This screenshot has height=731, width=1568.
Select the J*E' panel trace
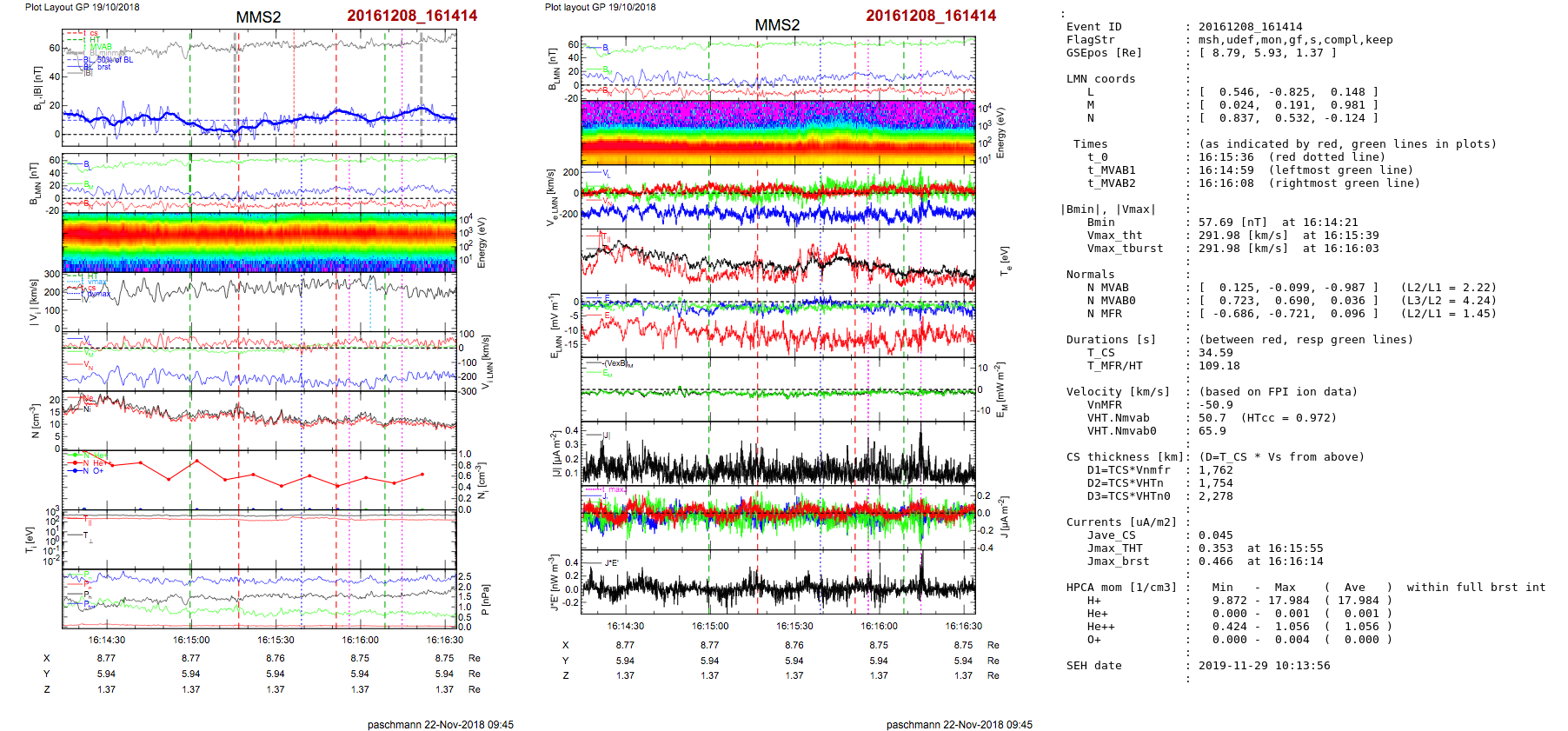click(778, 588)
